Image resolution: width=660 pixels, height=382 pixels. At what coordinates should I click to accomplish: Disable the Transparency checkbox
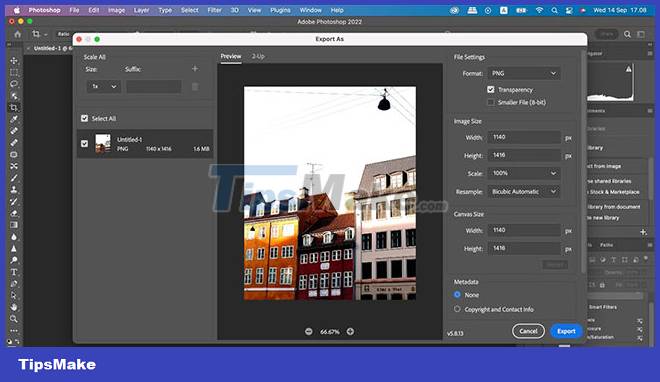click(x=491, y=90)
